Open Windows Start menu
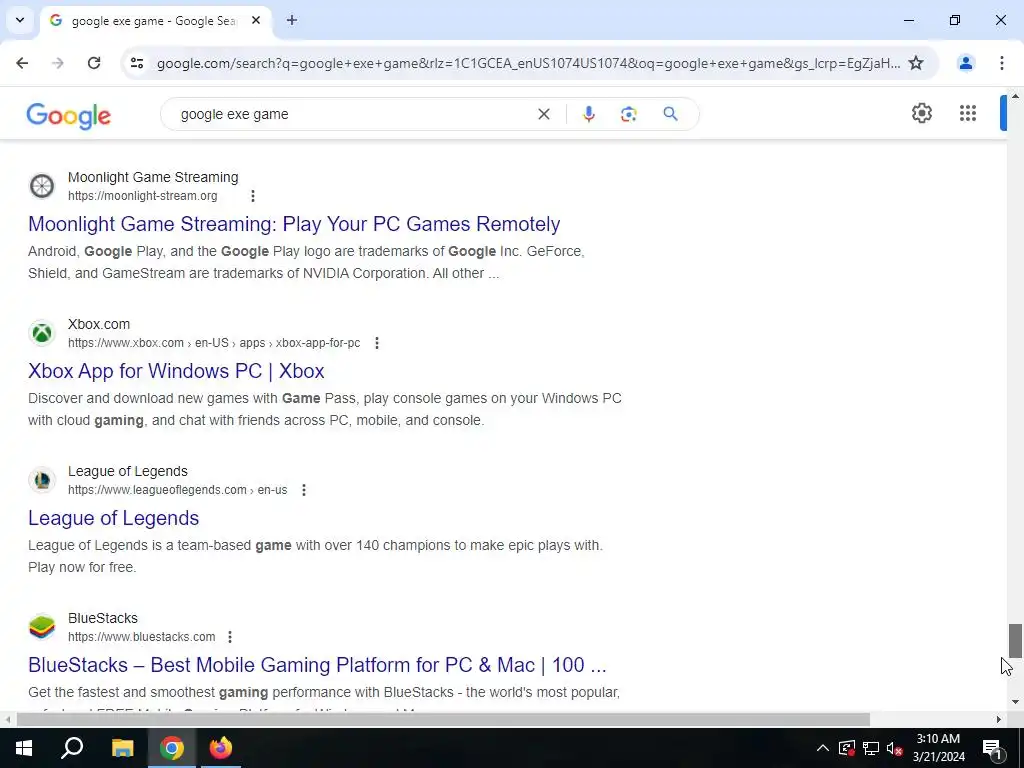This screenshot has width=1024, height=768. (24, 748)
